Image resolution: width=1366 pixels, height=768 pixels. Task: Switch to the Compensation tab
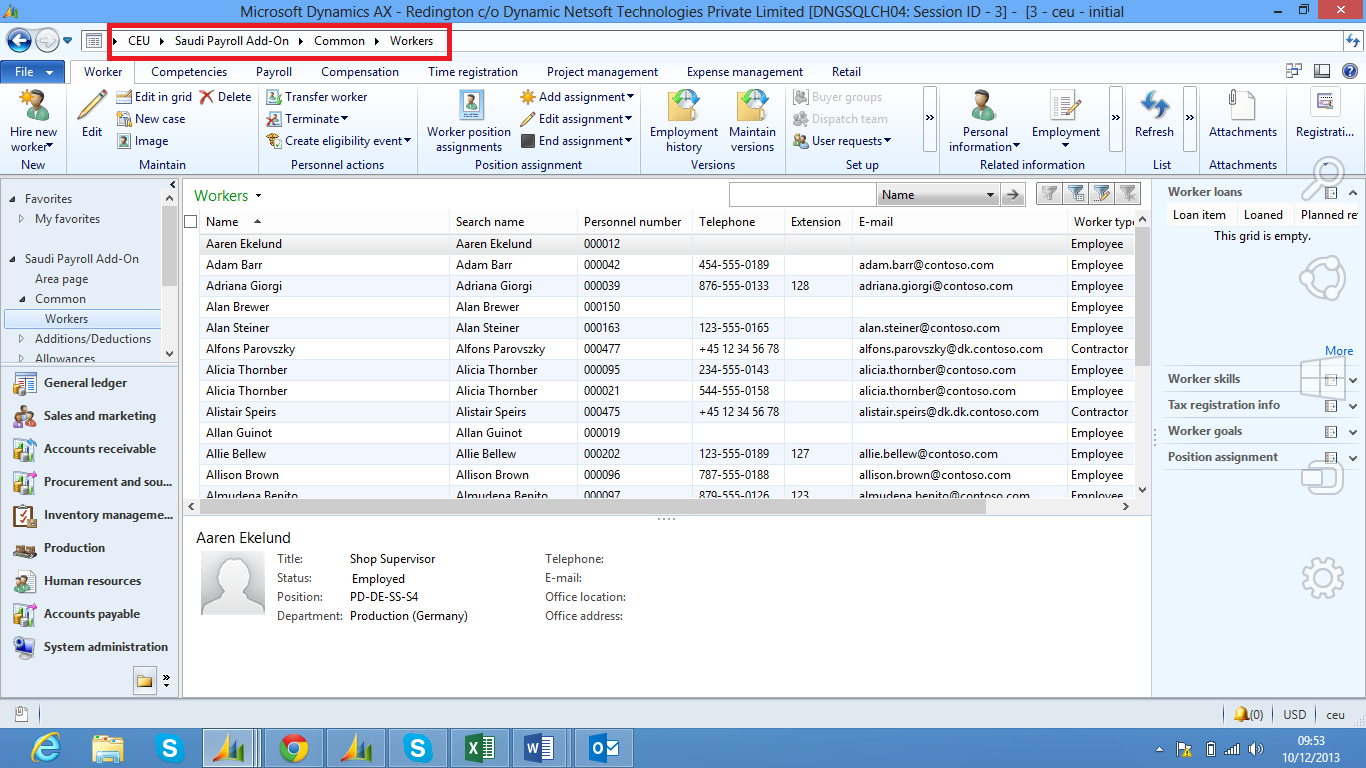[360, 72]
